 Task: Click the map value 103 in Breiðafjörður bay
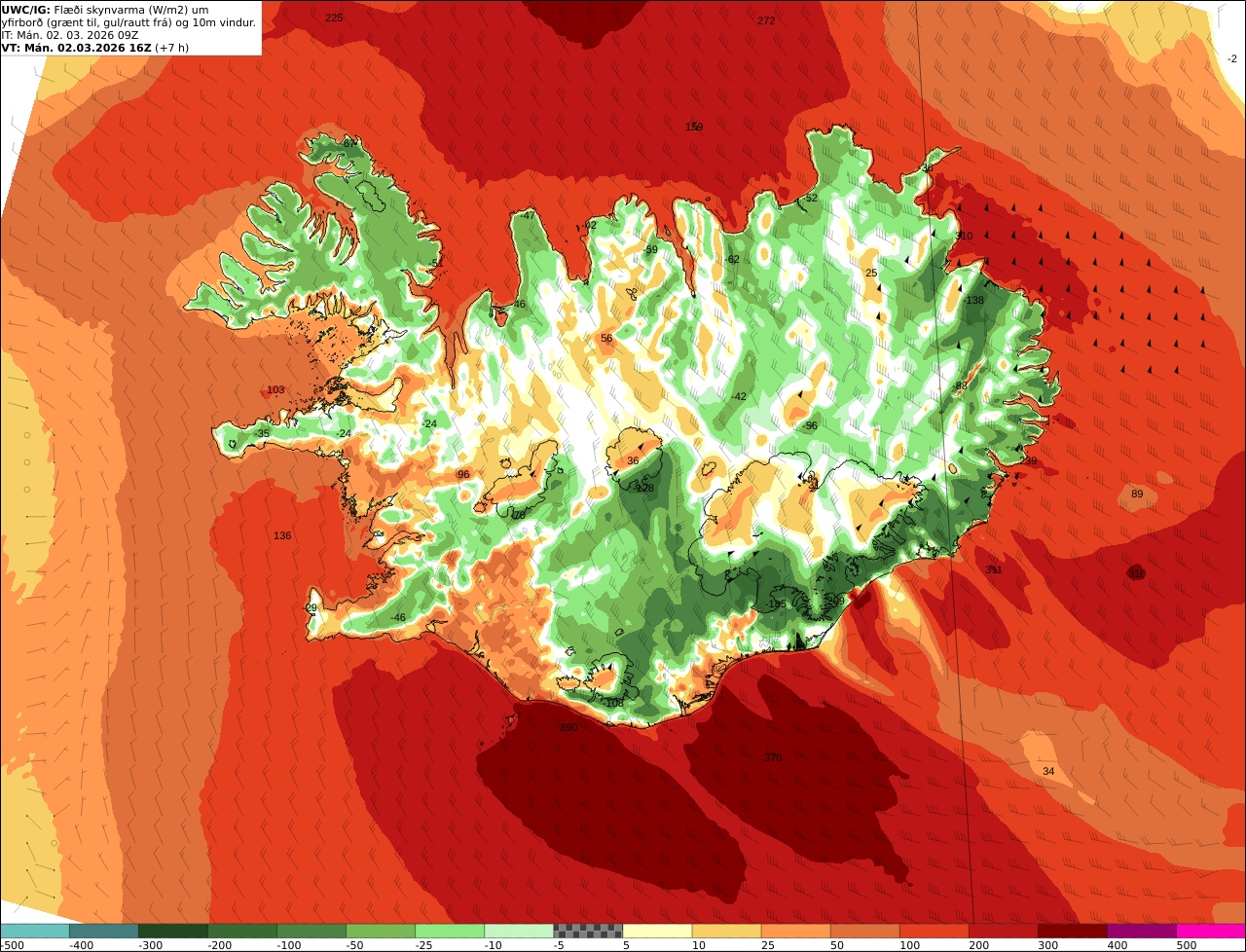275,389
